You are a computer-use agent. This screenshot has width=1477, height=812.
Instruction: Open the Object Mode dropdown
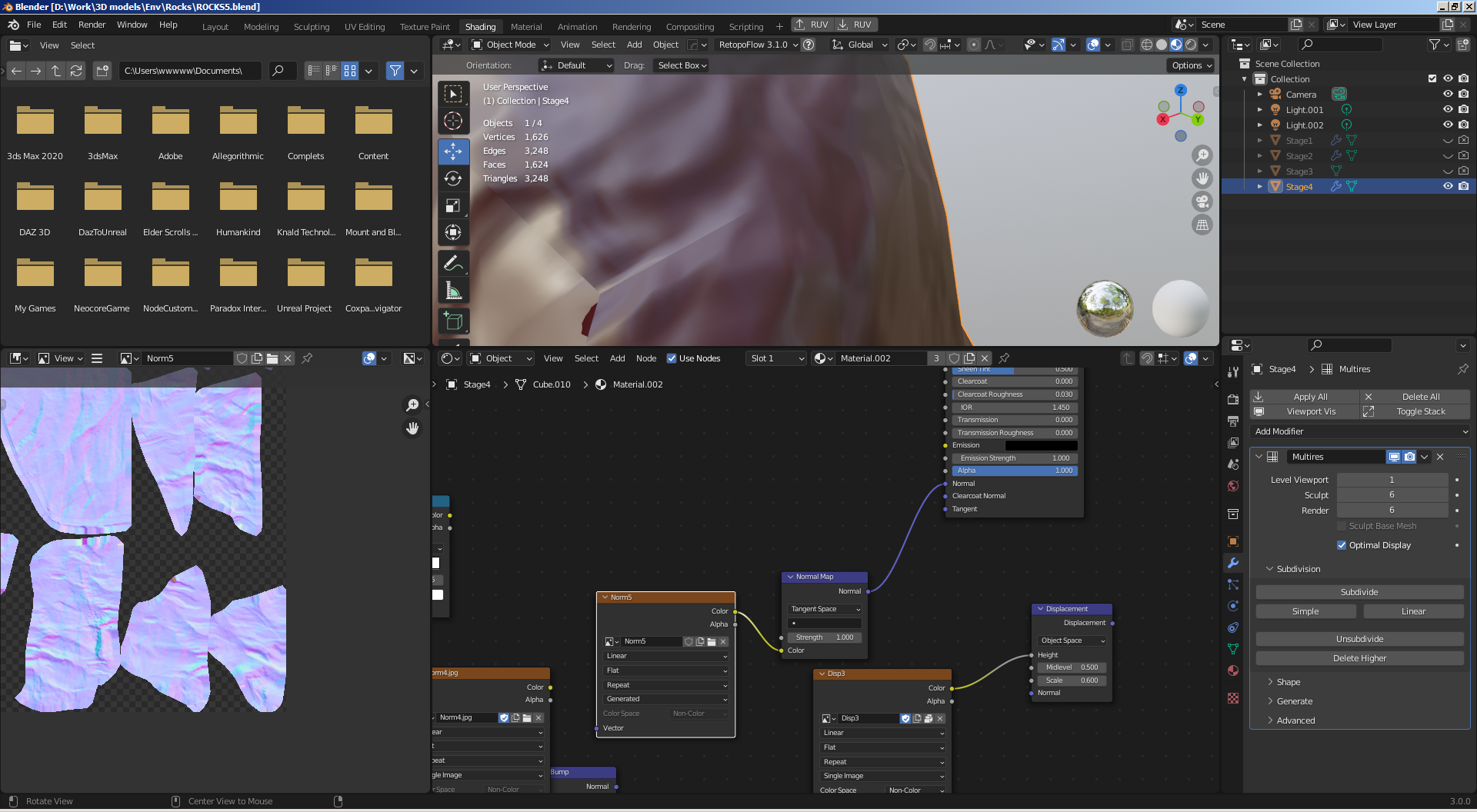point(511,45)
